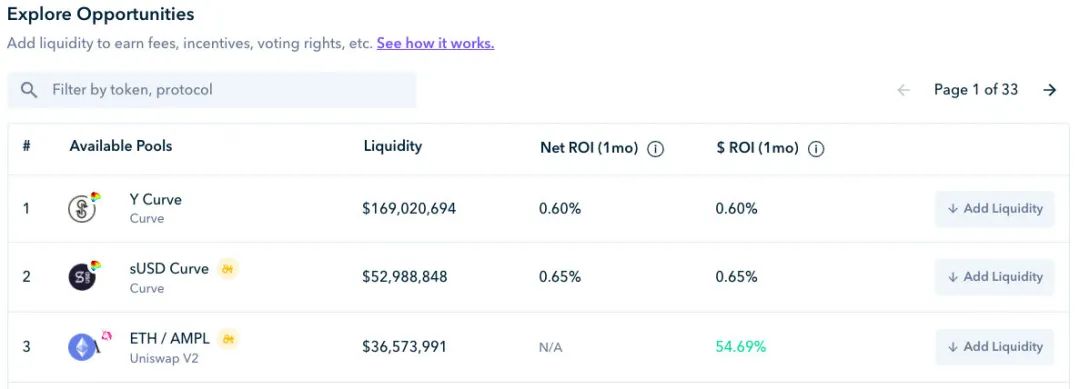The height and width of the screenshot is (389, 1080).
Task: Click yellow badge next to ETH / AMPL
Action: pos(228,339)
